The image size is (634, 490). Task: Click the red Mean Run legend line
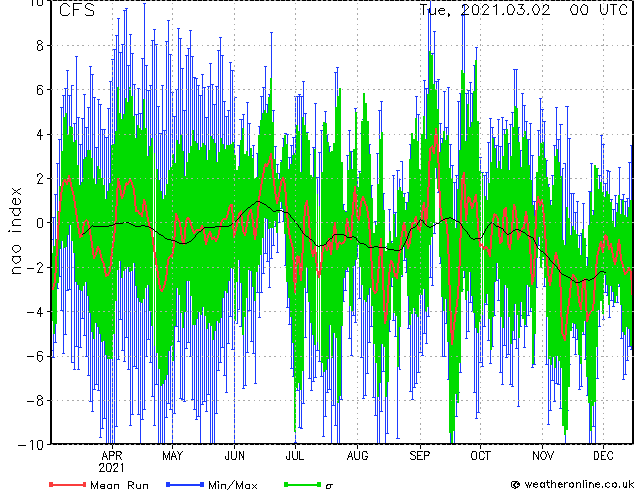point(68,484)
